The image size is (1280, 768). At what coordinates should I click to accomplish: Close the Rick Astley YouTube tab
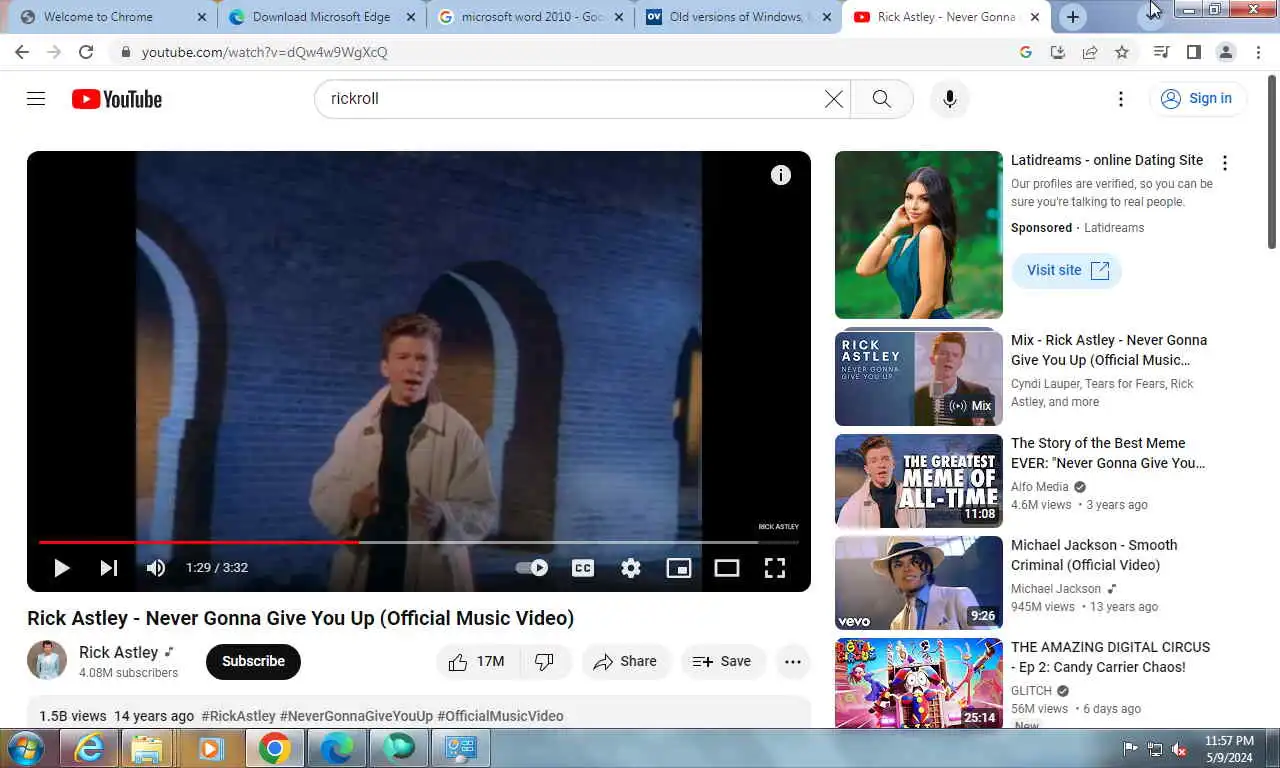coord(1034,17)
